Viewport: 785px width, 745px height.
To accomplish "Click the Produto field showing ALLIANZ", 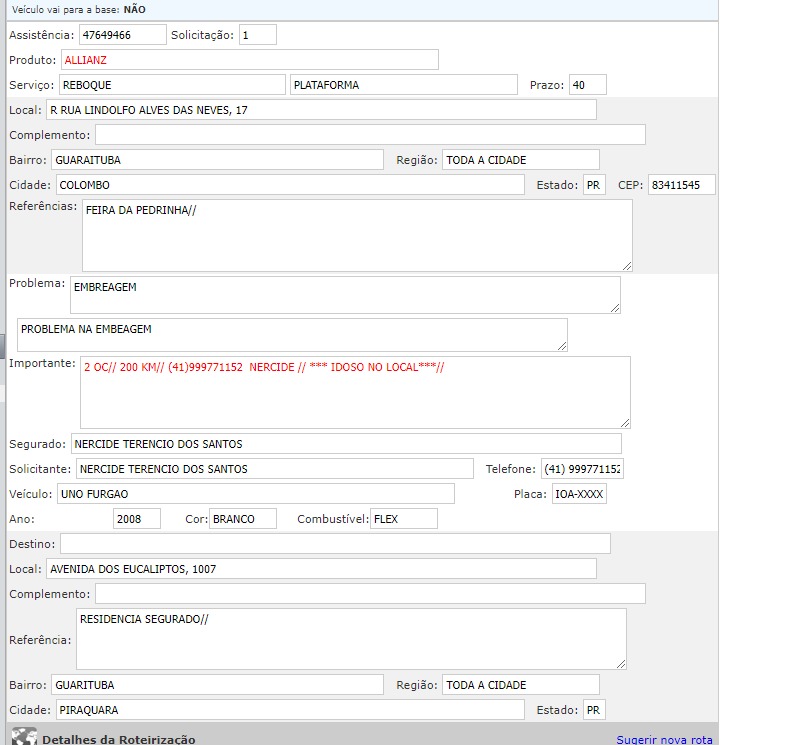I will point(249,60).
